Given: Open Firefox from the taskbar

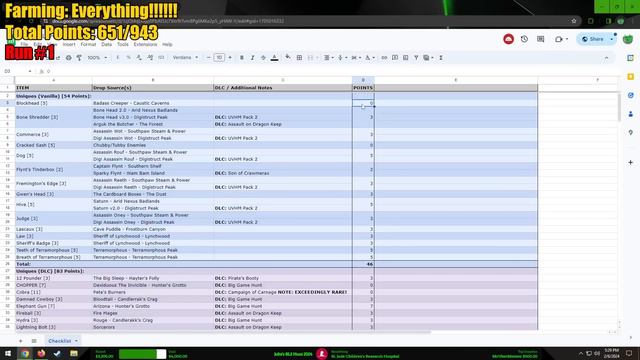Looking at the screenshot, I should pyautogui.click(x=41, y=353).
